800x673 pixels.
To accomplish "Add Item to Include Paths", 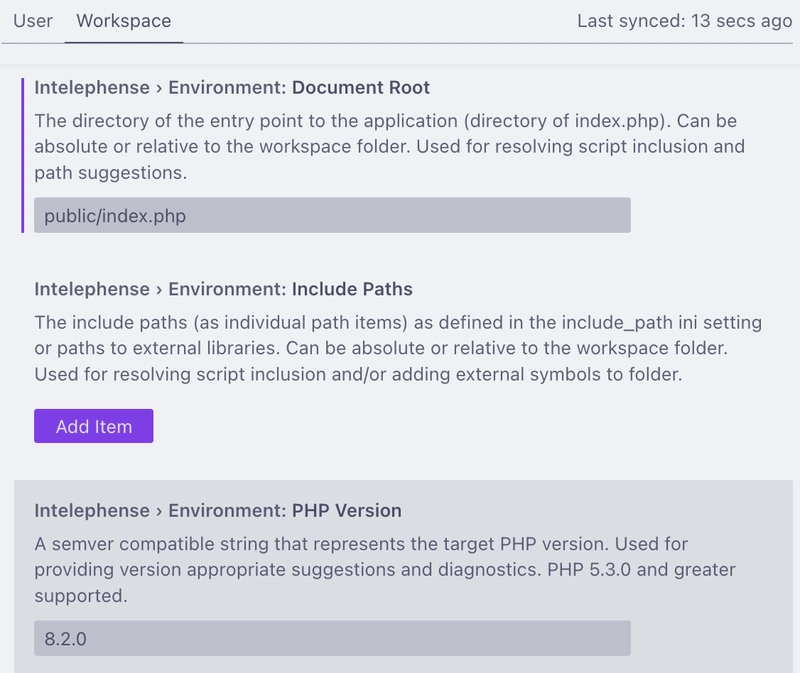I will point(94,426).
